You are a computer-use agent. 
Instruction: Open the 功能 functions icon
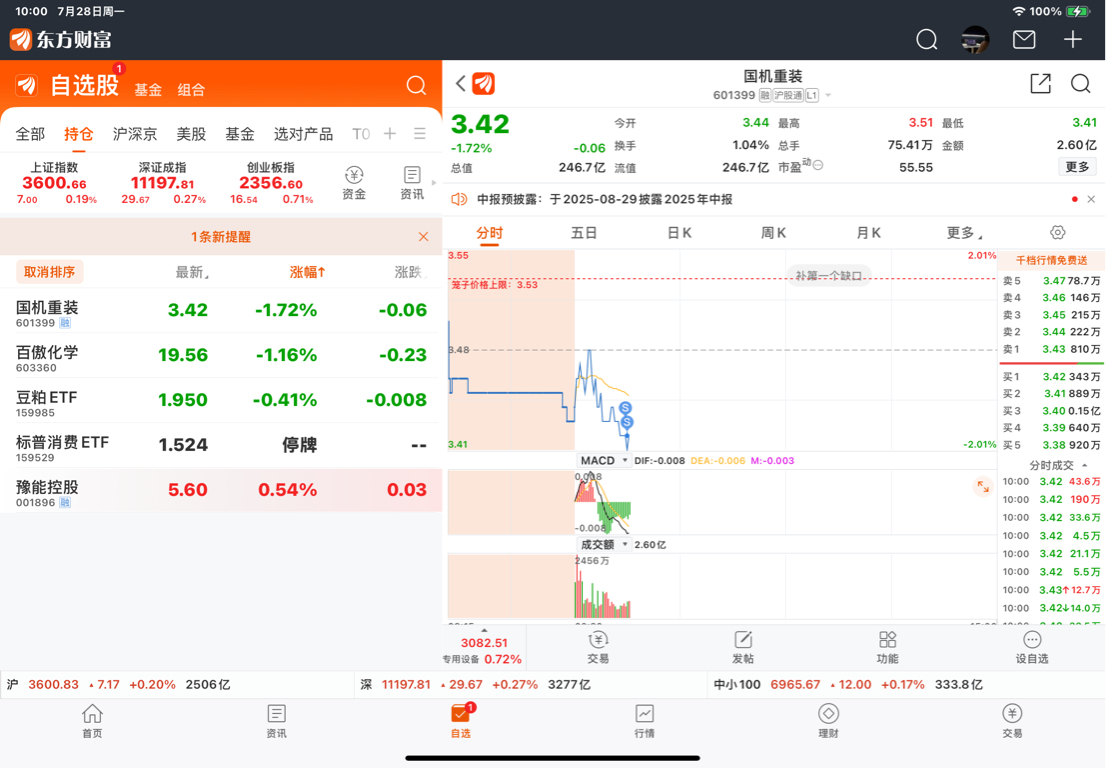tap(887, 647)
